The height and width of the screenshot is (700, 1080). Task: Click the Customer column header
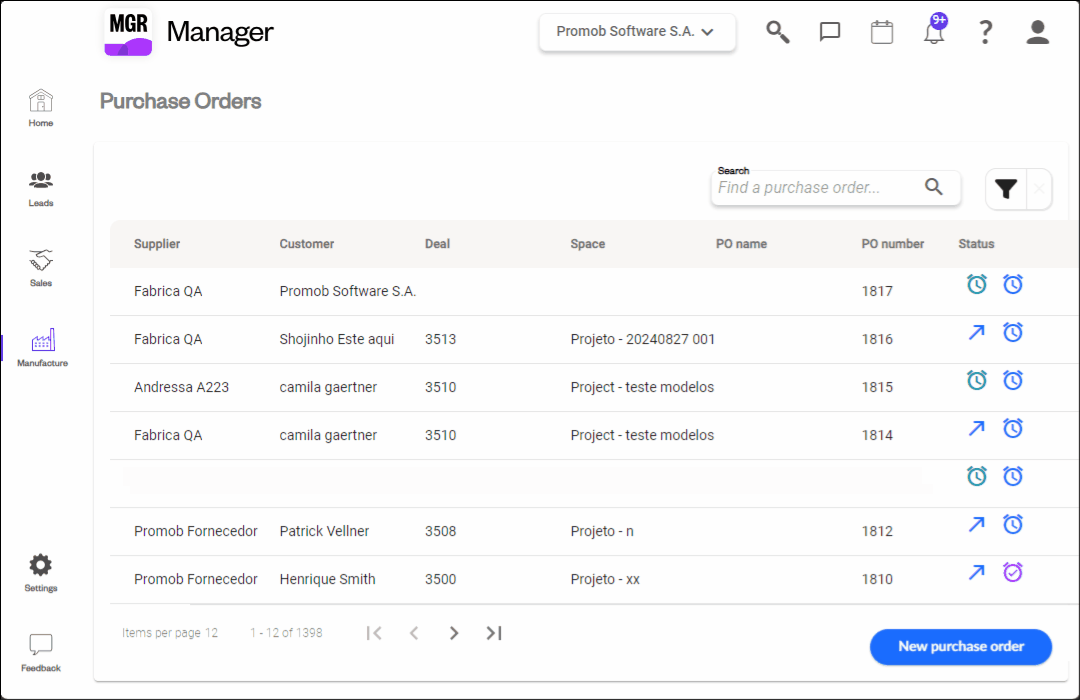point(307,244)
